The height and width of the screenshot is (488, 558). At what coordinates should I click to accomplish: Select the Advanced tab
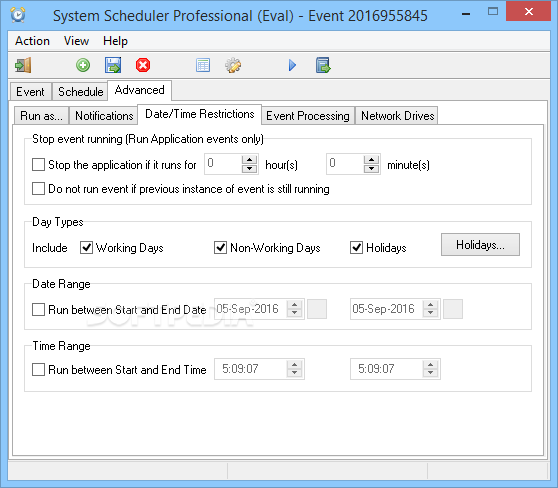pyautogui.click(x=140, y=90)
